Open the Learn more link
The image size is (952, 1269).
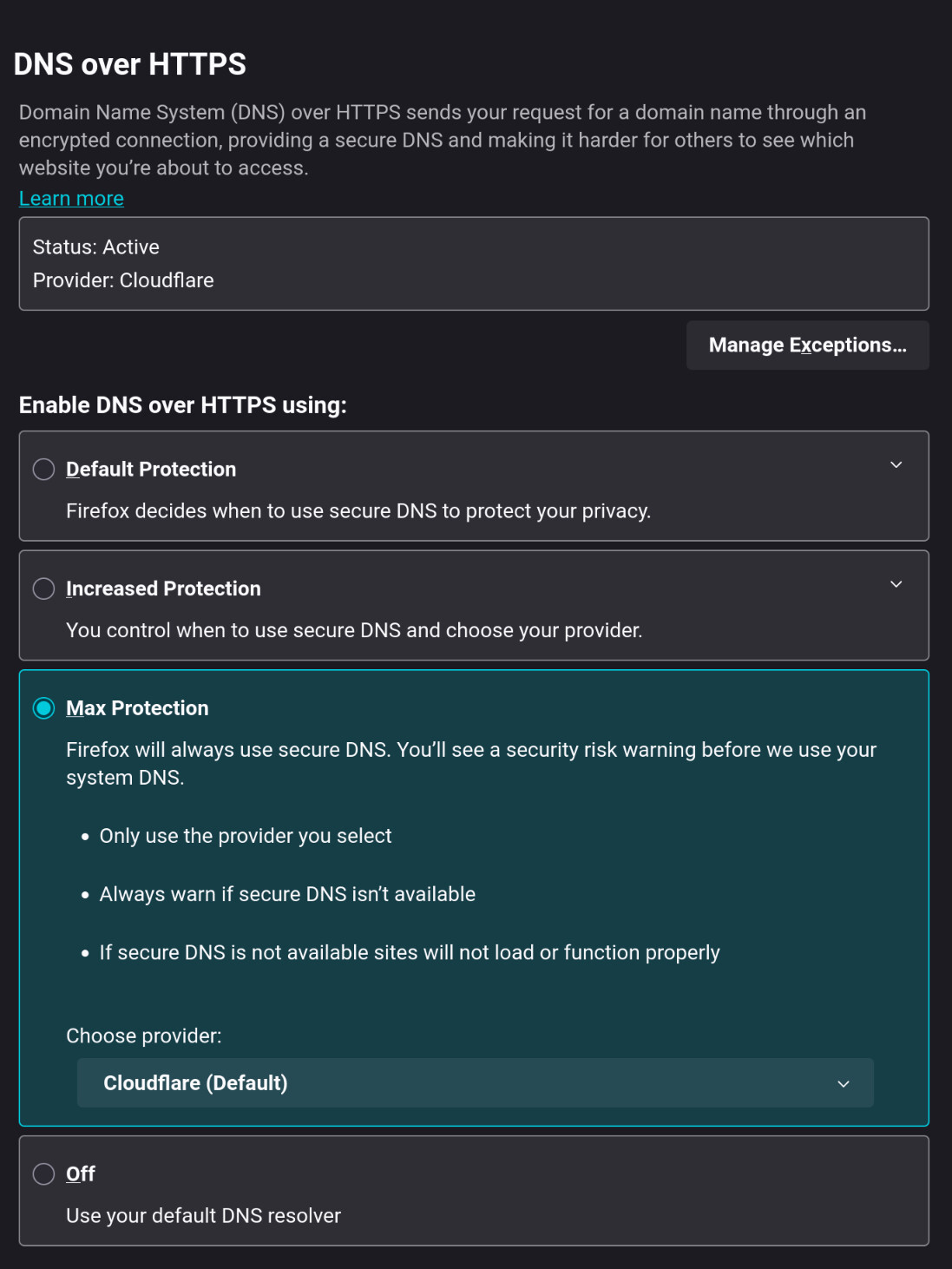[x=71, y=199]
